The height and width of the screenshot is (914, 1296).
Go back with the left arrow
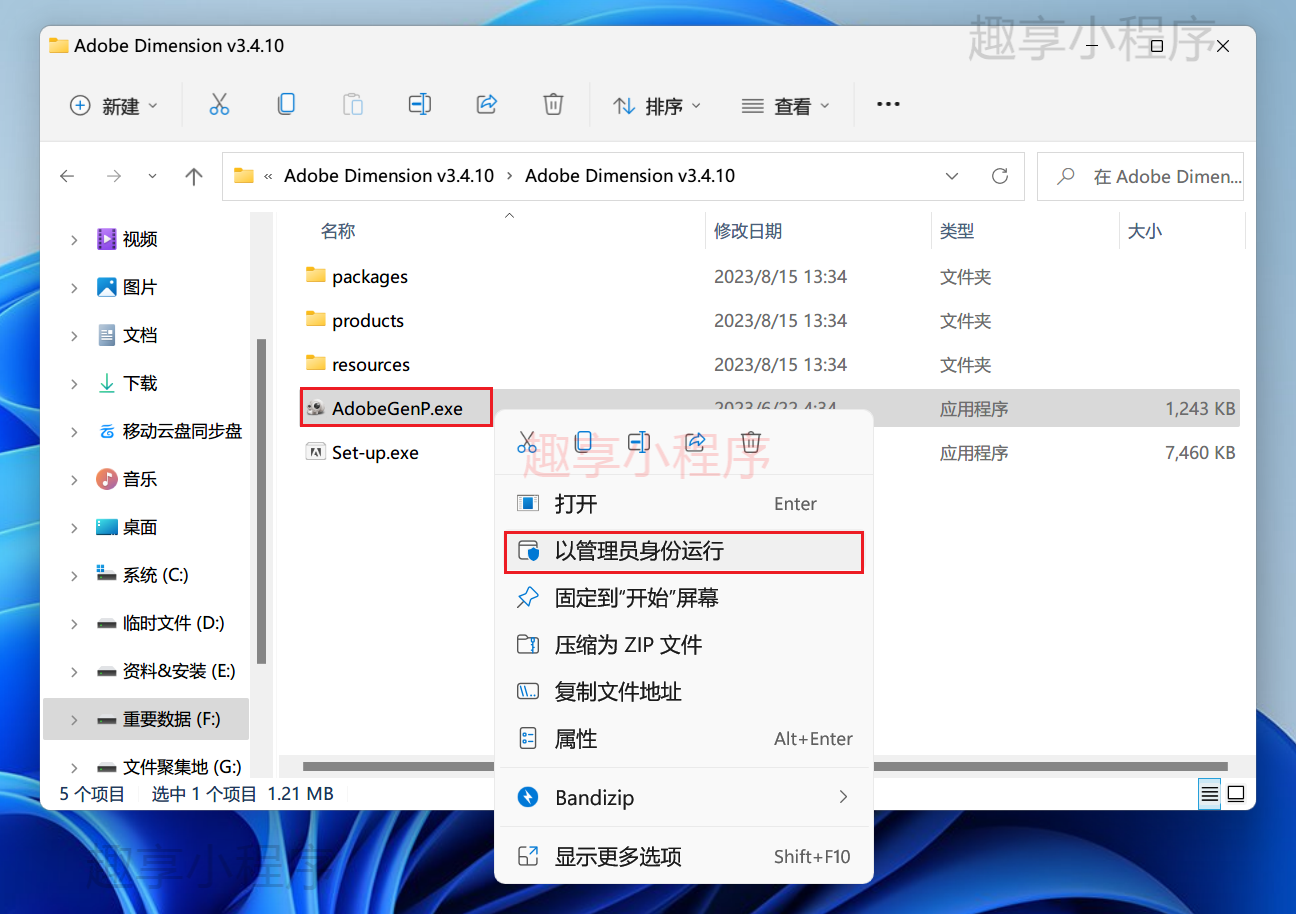click(67, 176)
